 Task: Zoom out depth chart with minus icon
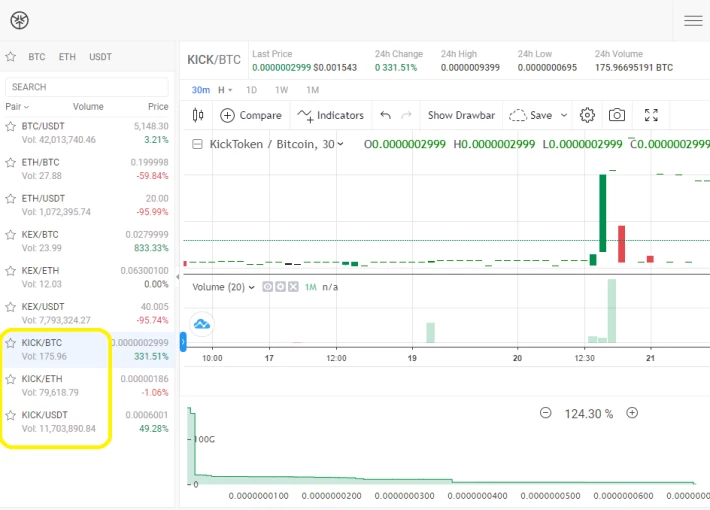point(545,413)
